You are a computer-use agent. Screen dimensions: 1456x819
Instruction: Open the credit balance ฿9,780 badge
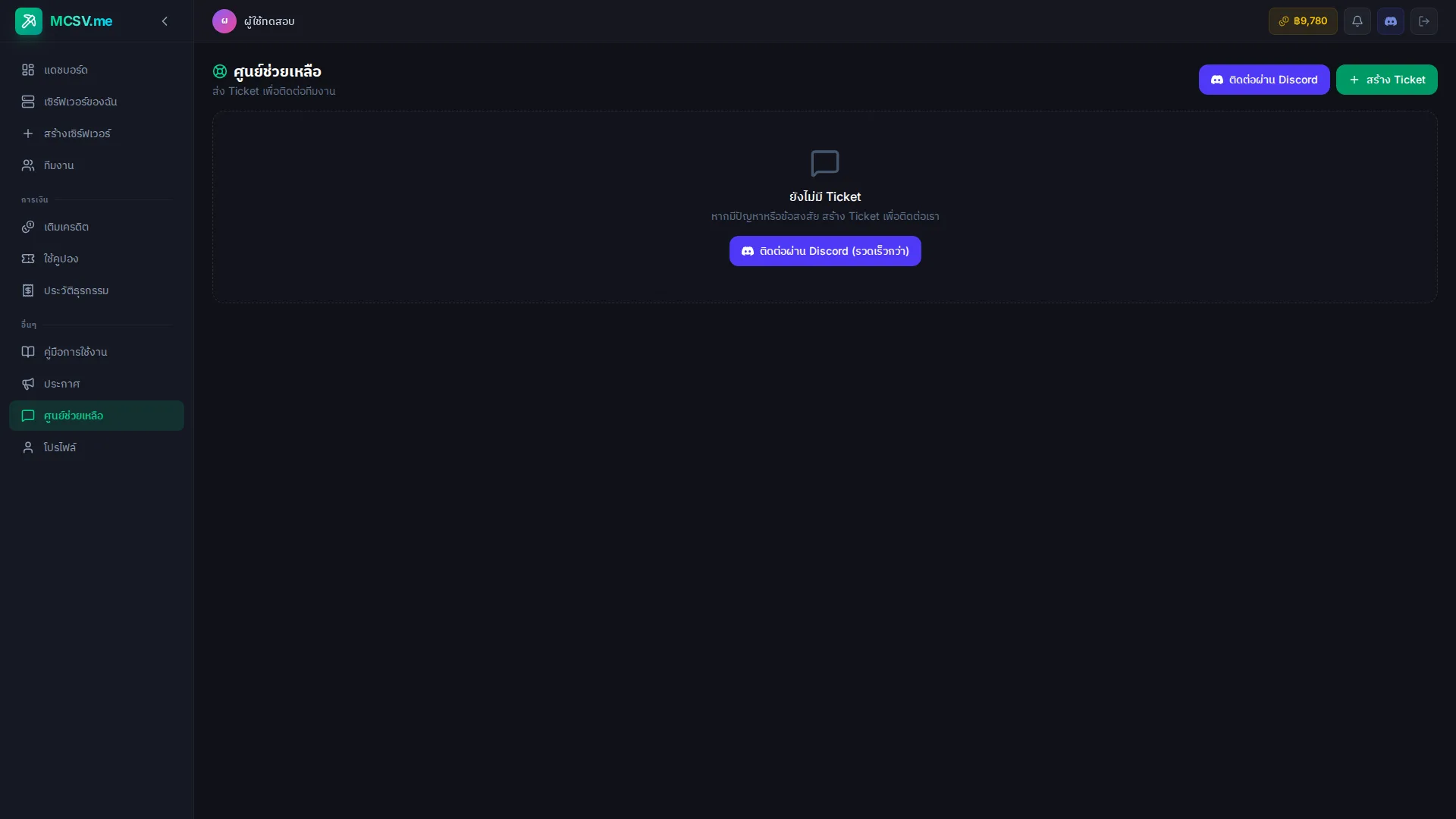click(1302, 21)
